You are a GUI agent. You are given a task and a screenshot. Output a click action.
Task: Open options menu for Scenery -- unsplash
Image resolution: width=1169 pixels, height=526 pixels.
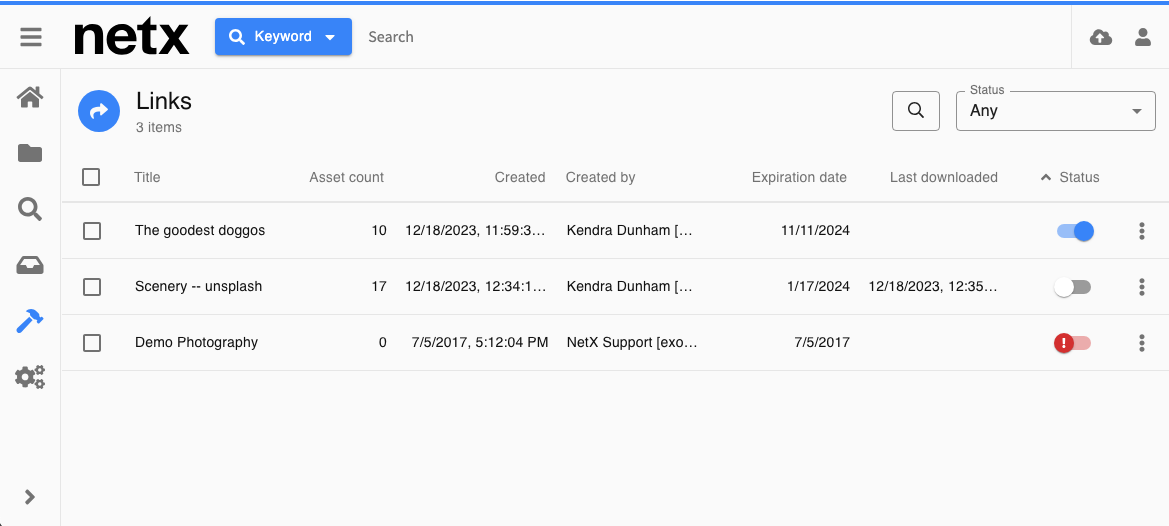(1141, 287)
